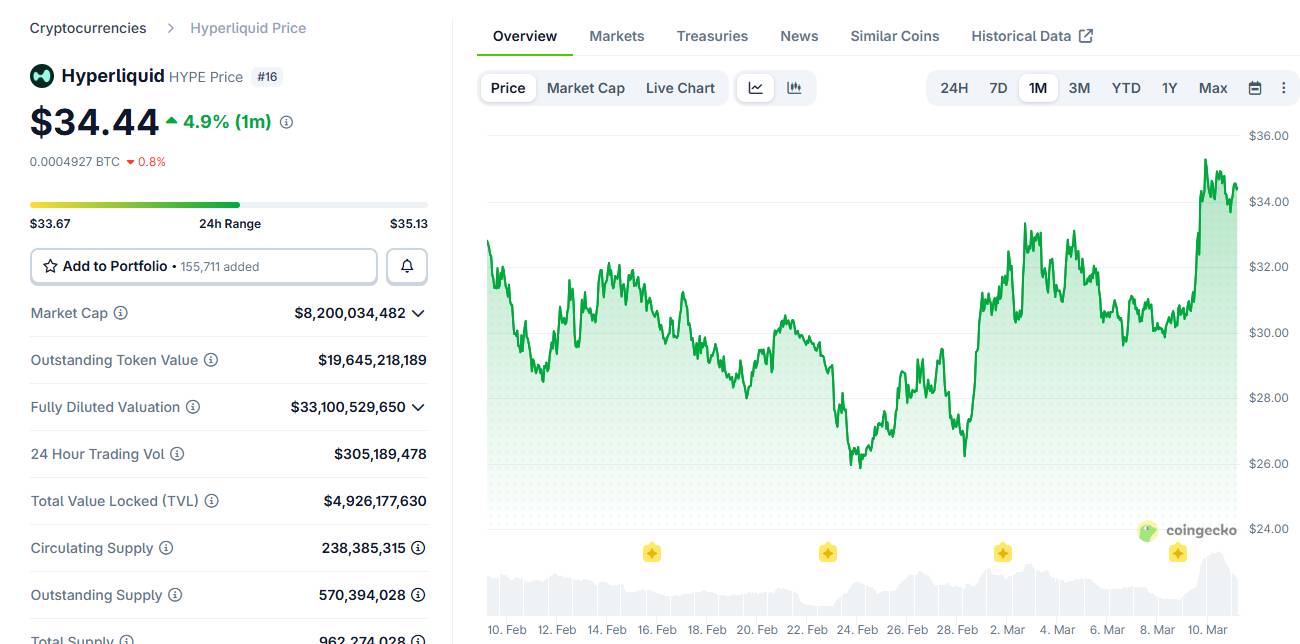Select the Price chart toggle
The image size is (1300, 644).
(x=508, y=88)
